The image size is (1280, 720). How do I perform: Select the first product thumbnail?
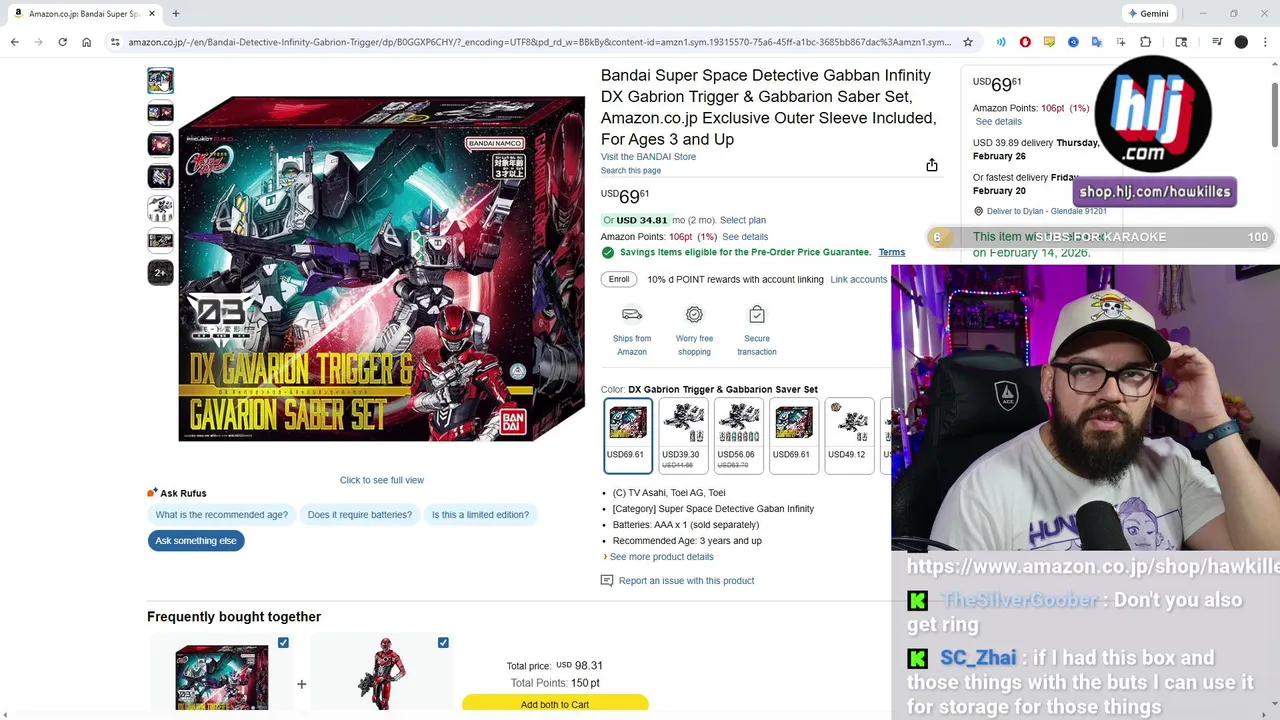coord(160,80)
